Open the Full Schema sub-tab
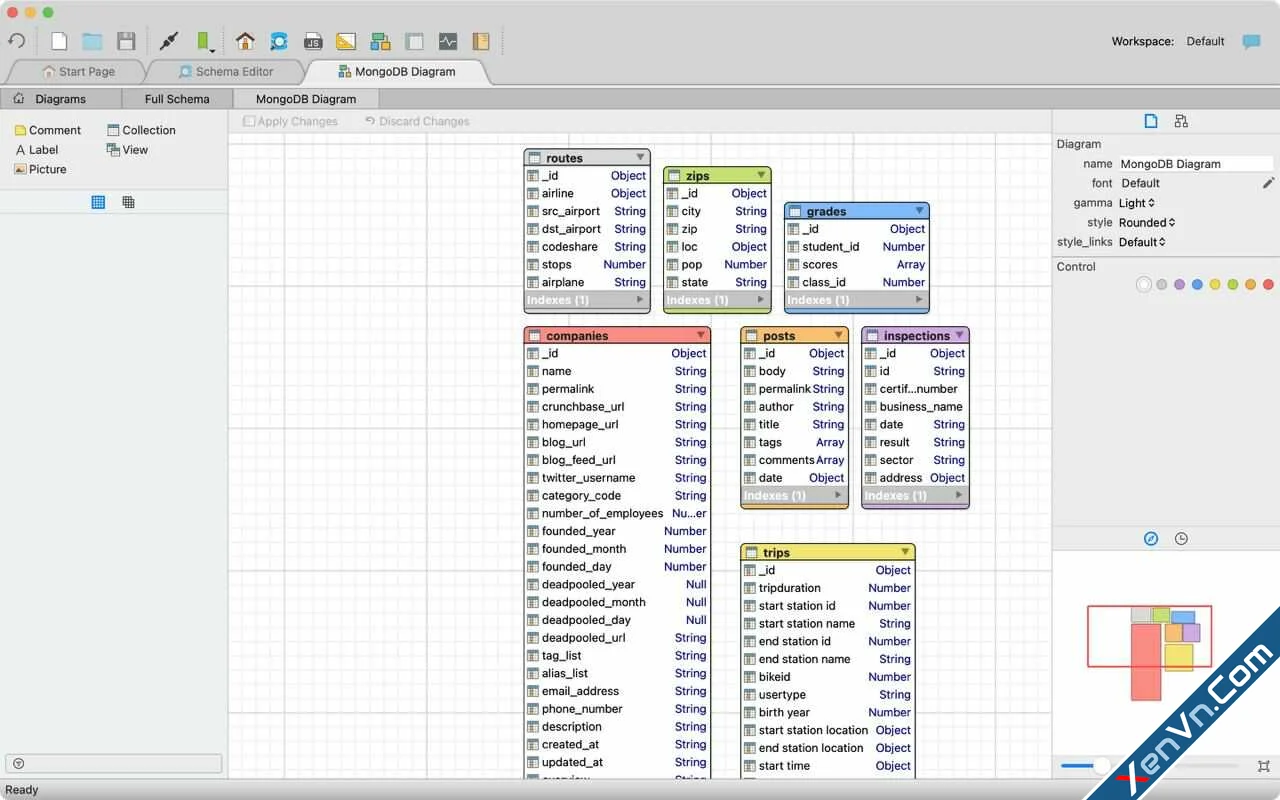 pyautogui.click(x=177, y=99)
